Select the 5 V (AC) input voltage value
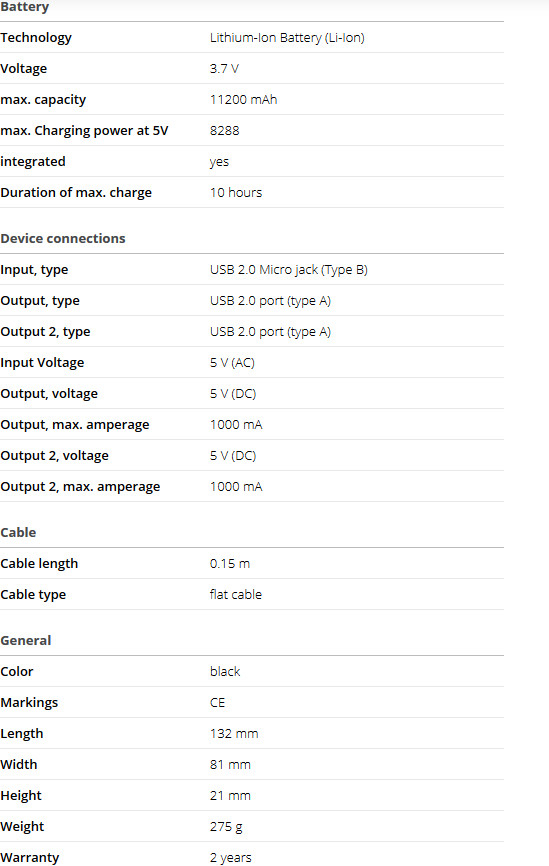549x866 pixels. [x=233, y=362]
